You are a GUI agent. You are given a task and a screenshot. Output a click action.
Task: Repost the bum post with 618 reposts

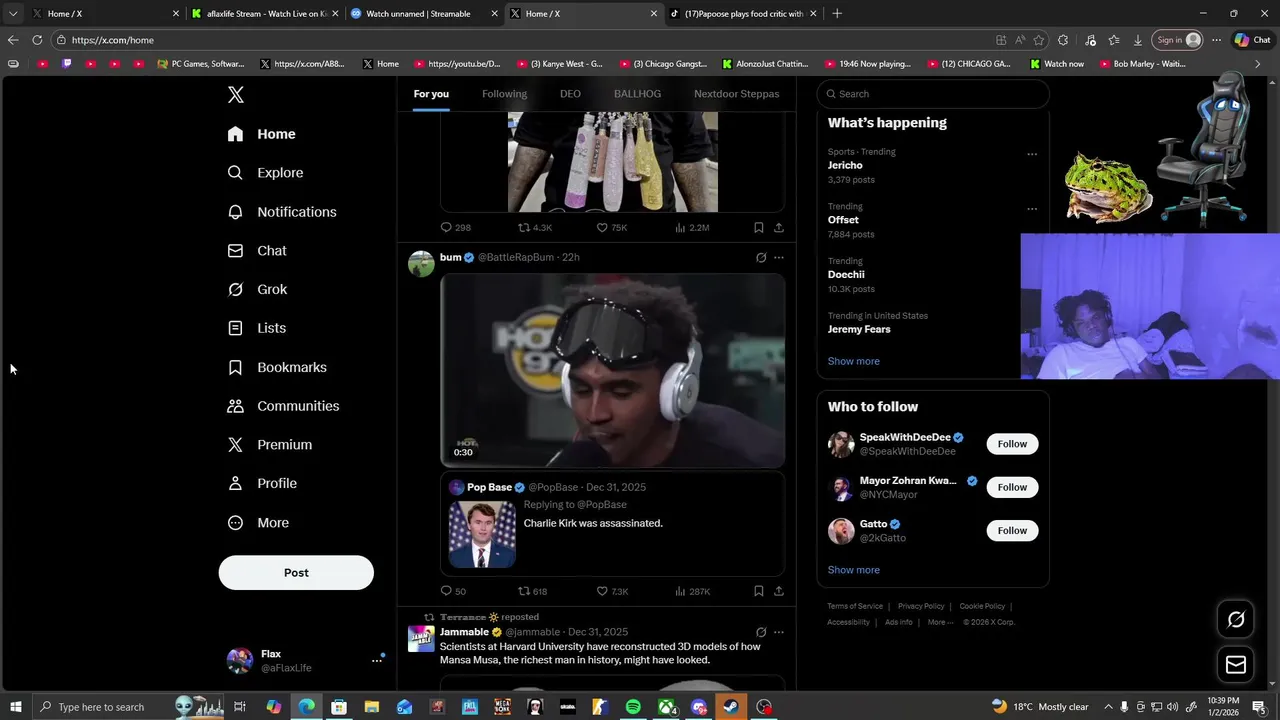click(x=532, y=591)
